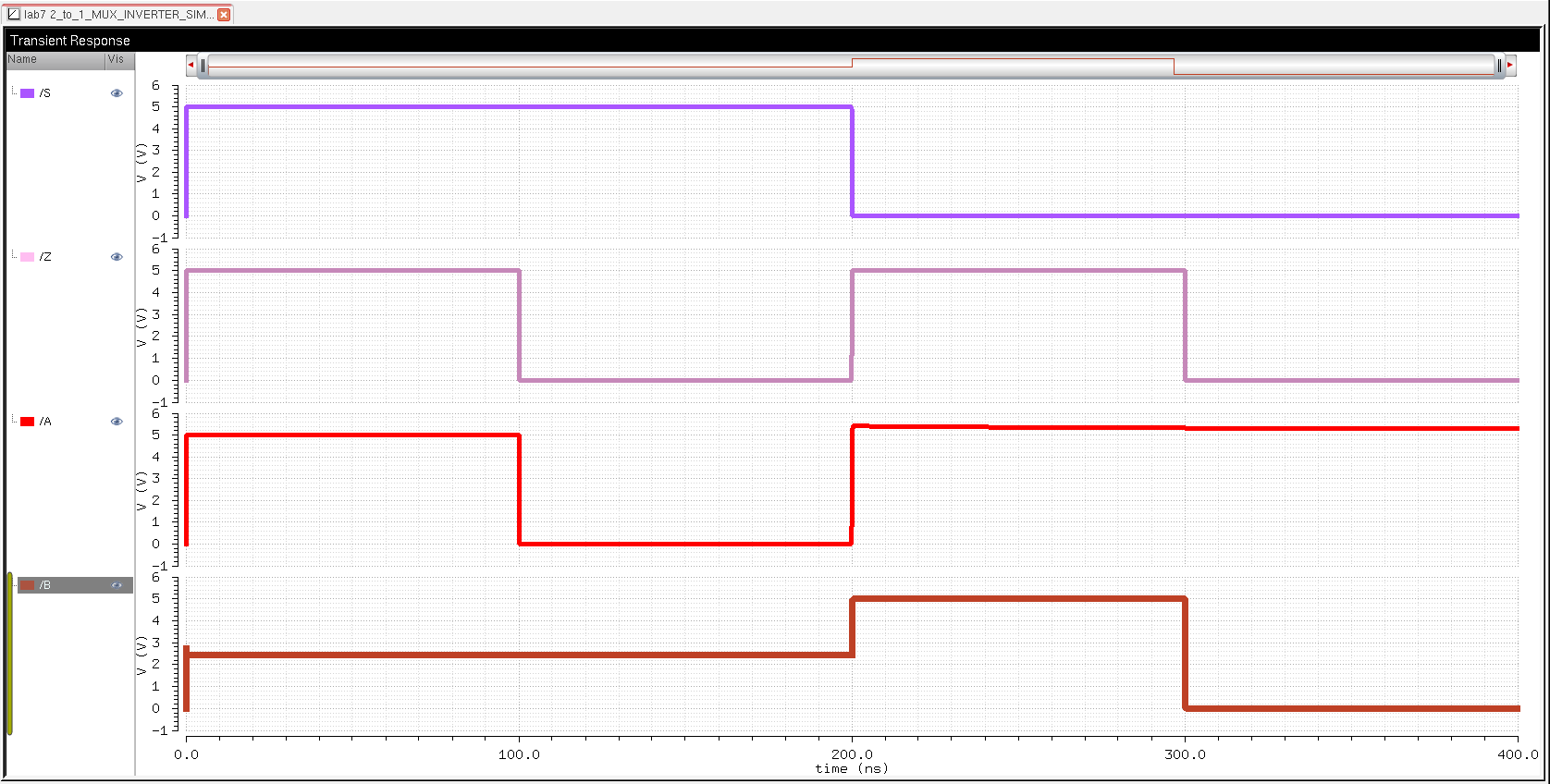1550x784 pixels.
Task: Close the lab7 simulation tab
Action: (x=224, y=15)
